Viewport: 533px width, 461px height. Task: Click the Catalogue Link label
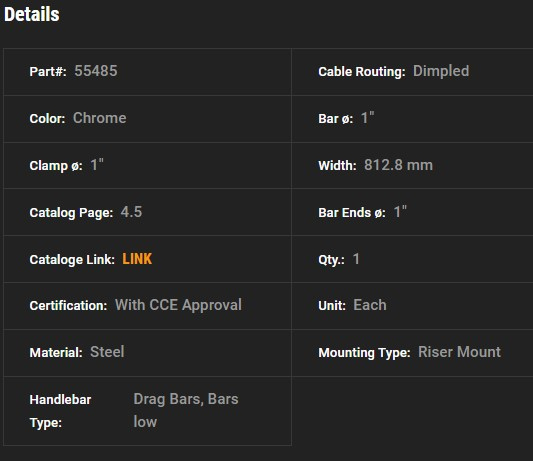pyautogui.click(x=72, y=260)
